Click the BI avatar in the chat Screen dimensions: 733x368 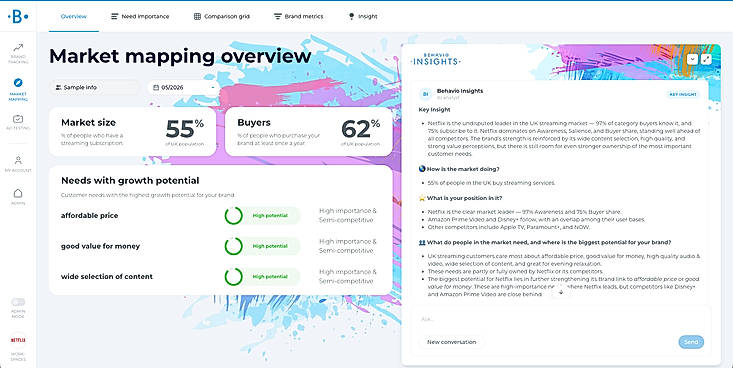pyautogui.click(x=425, y=94)
